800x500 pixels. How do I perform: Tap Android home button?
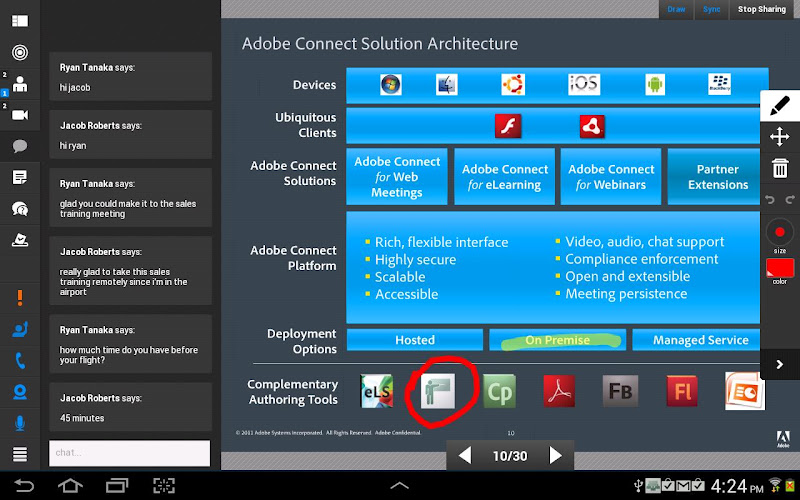pos(70,485)
